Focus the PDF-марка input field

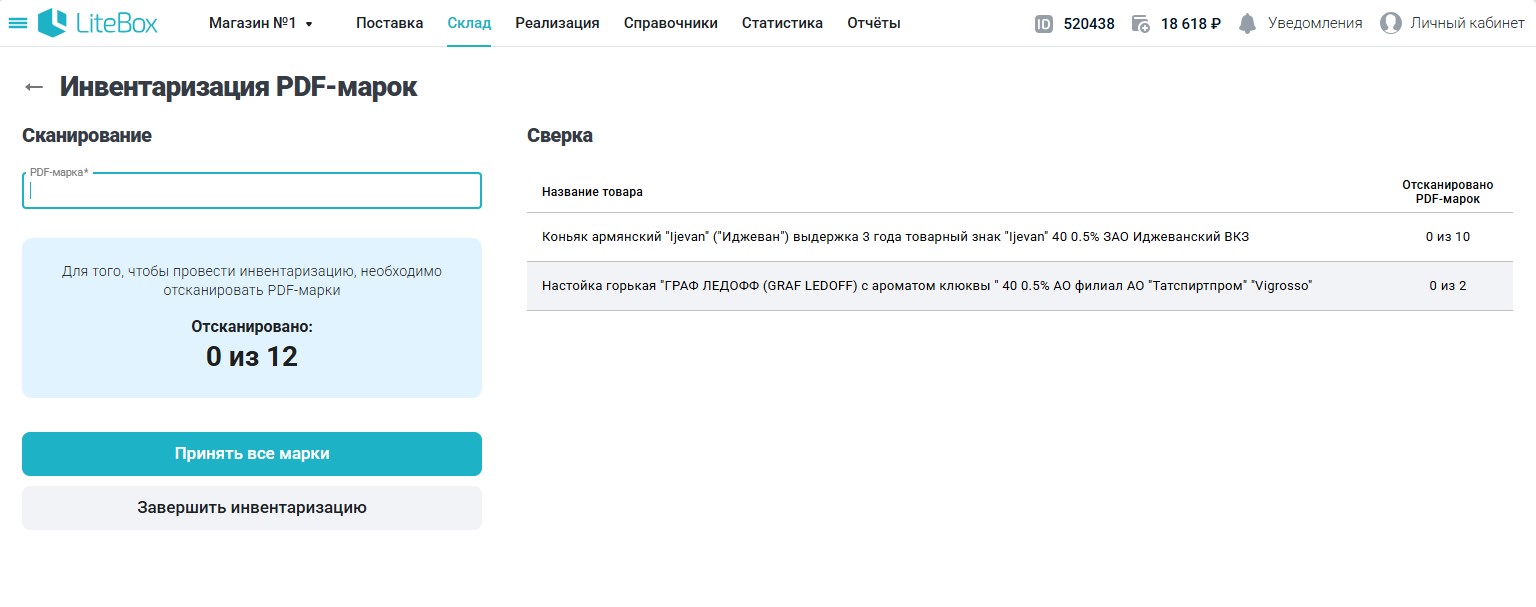pos(252,191)
